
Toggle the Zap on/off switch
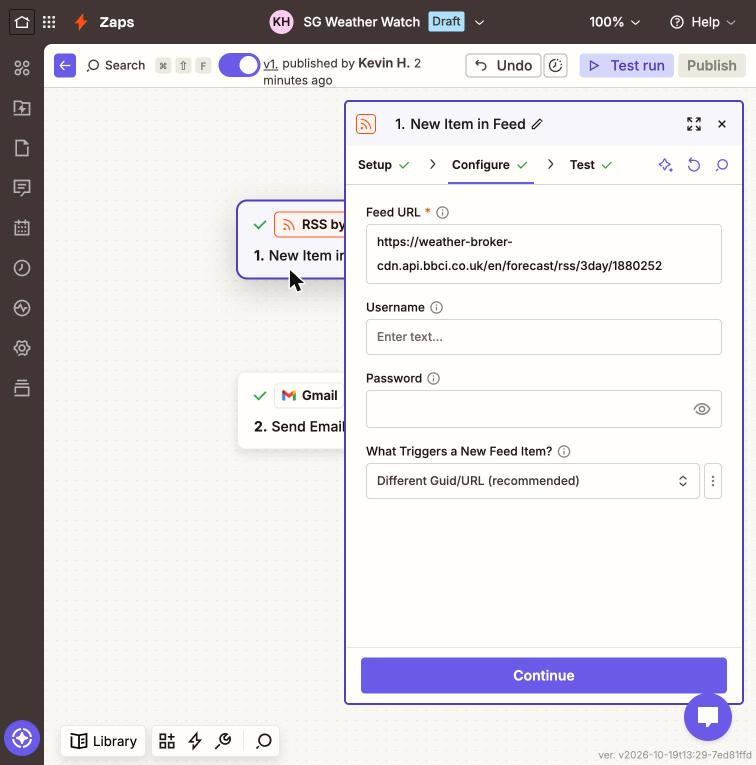[x=239, y=65]
